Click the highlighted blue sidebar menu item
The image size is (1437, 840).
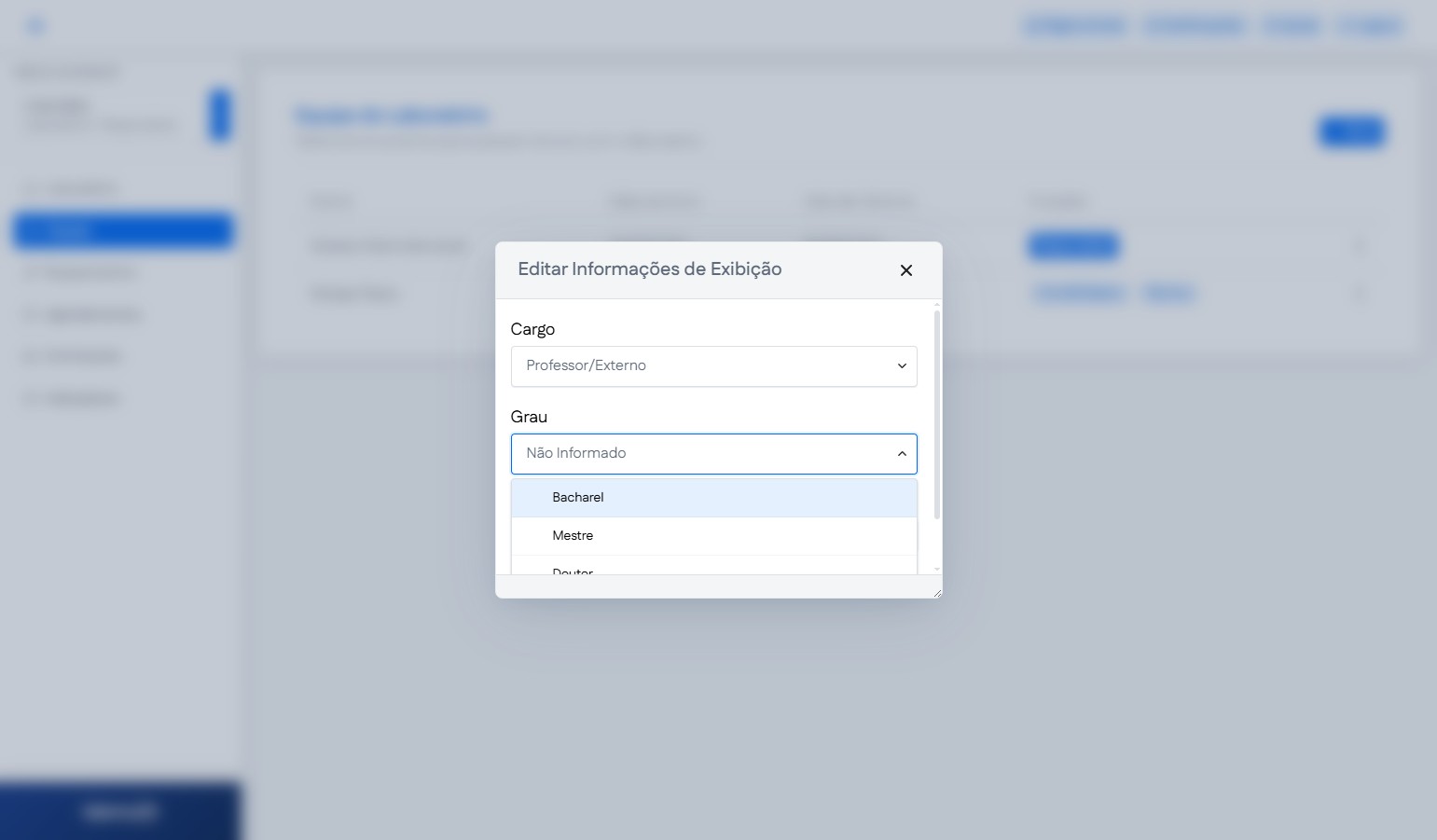click(123, 231)
